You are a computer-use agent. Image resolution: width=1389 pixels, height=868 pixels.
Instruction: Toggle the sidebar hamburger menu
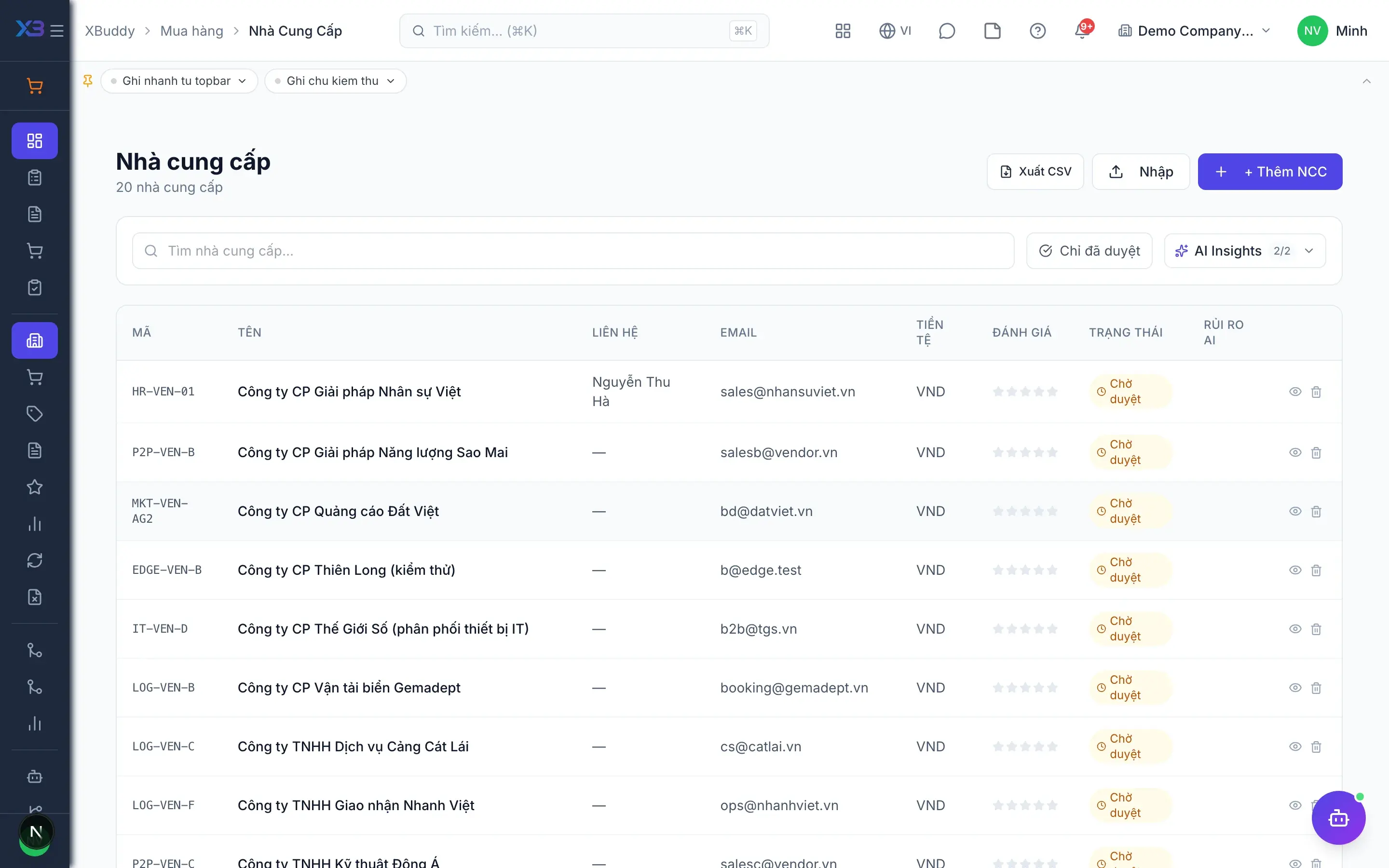click(x=56, y=30)
